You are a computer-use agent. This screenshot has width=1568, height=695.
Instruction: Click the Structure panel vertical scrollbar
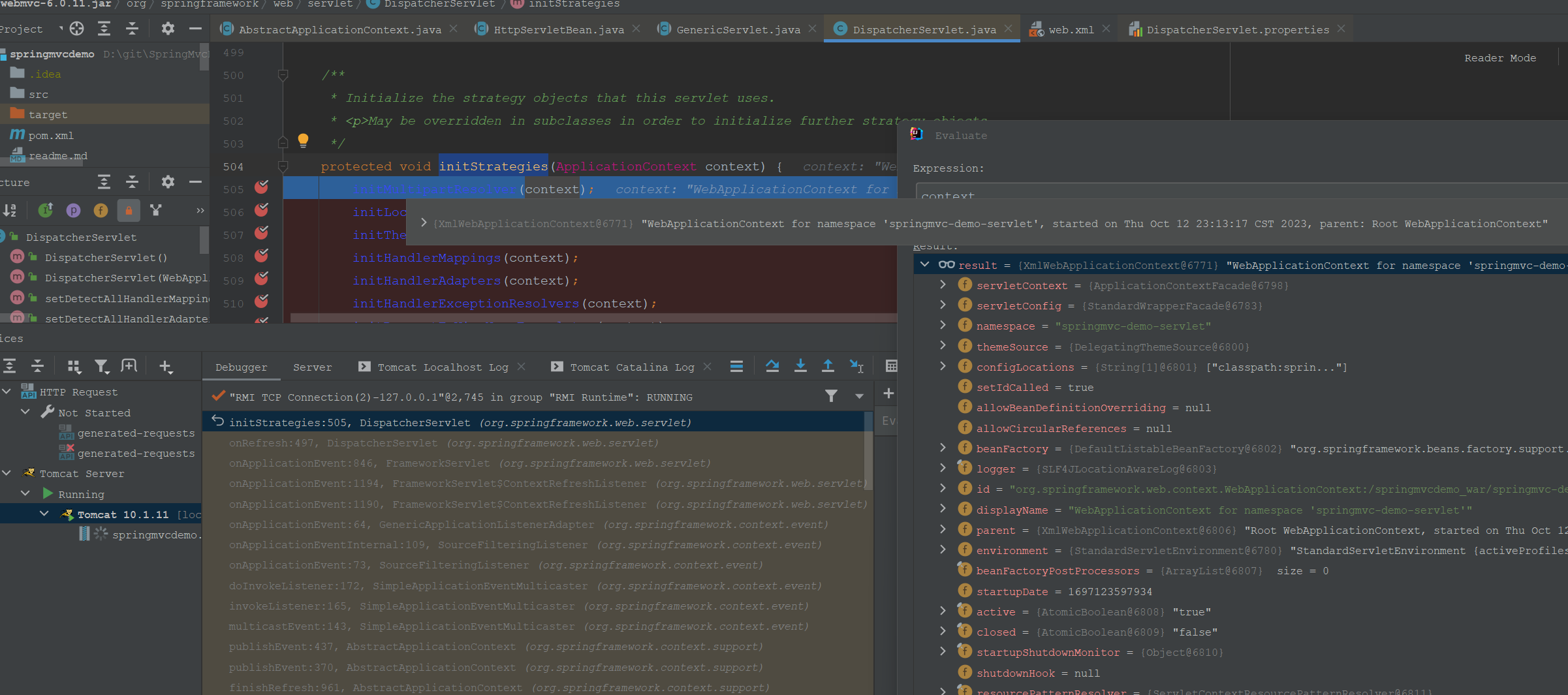coord(204,239)
